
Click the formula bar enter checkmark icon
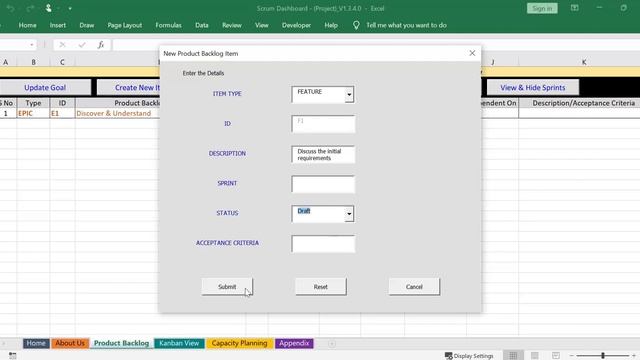pyautogui.click(x=82, y=45)
